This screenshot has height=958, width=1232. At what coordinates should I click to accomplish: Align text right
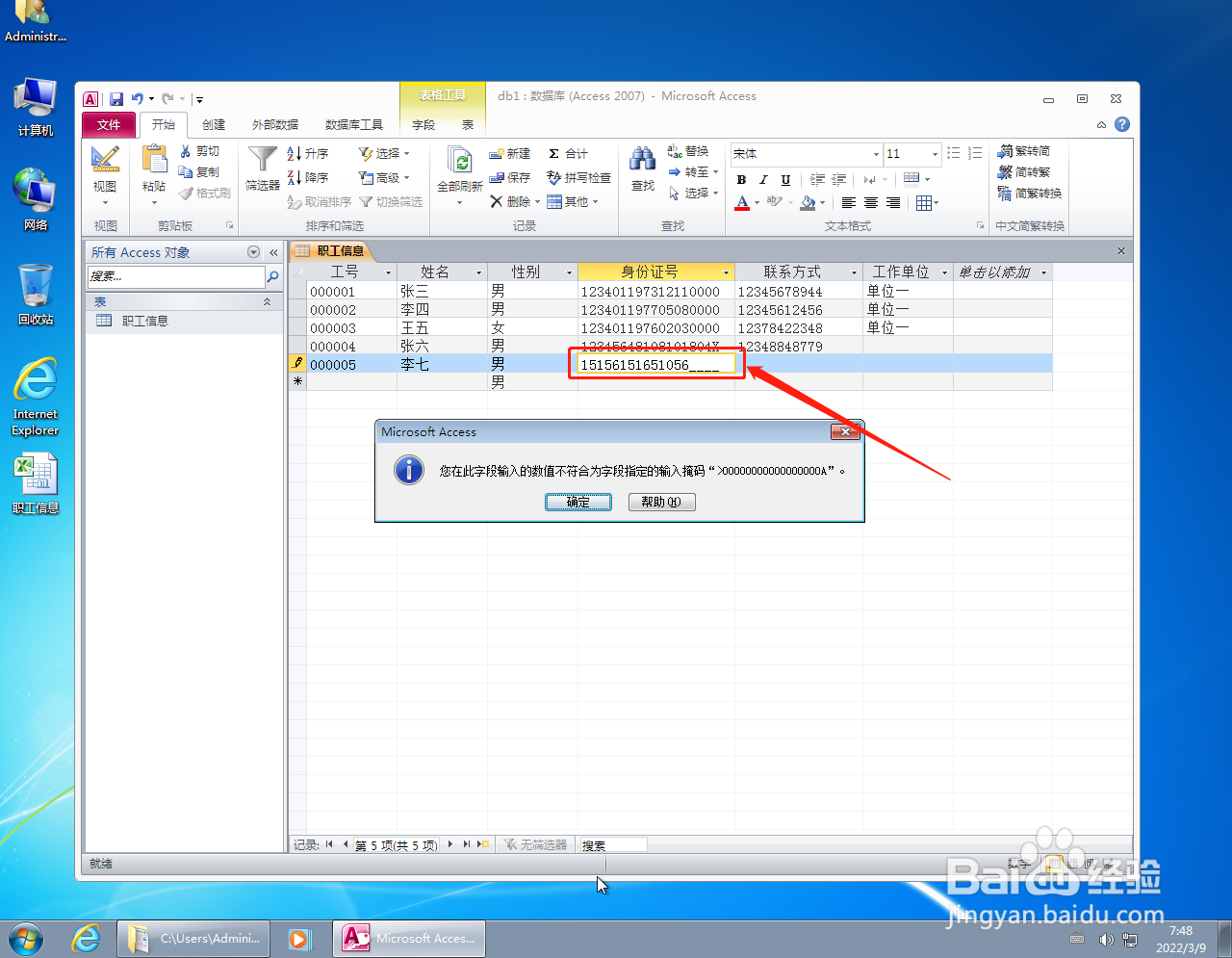coord(893,203)
